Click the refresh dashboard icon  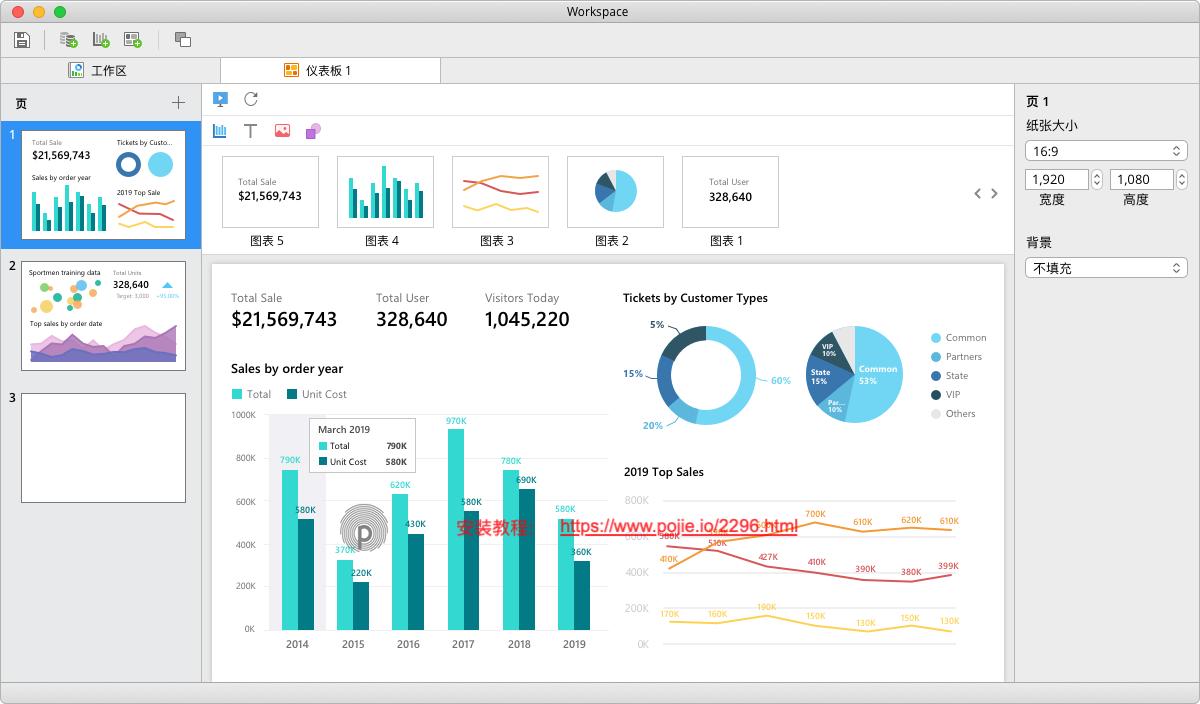point(251,99)
